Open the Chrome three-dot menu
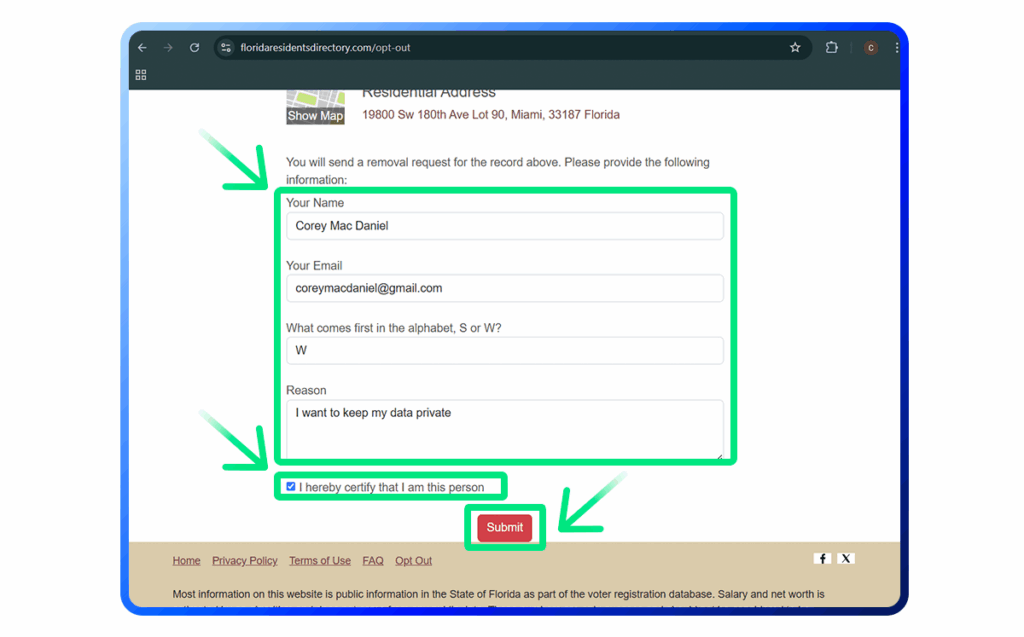The height and width of the screenshot is (637, 1024). click(x=896, y=48)
